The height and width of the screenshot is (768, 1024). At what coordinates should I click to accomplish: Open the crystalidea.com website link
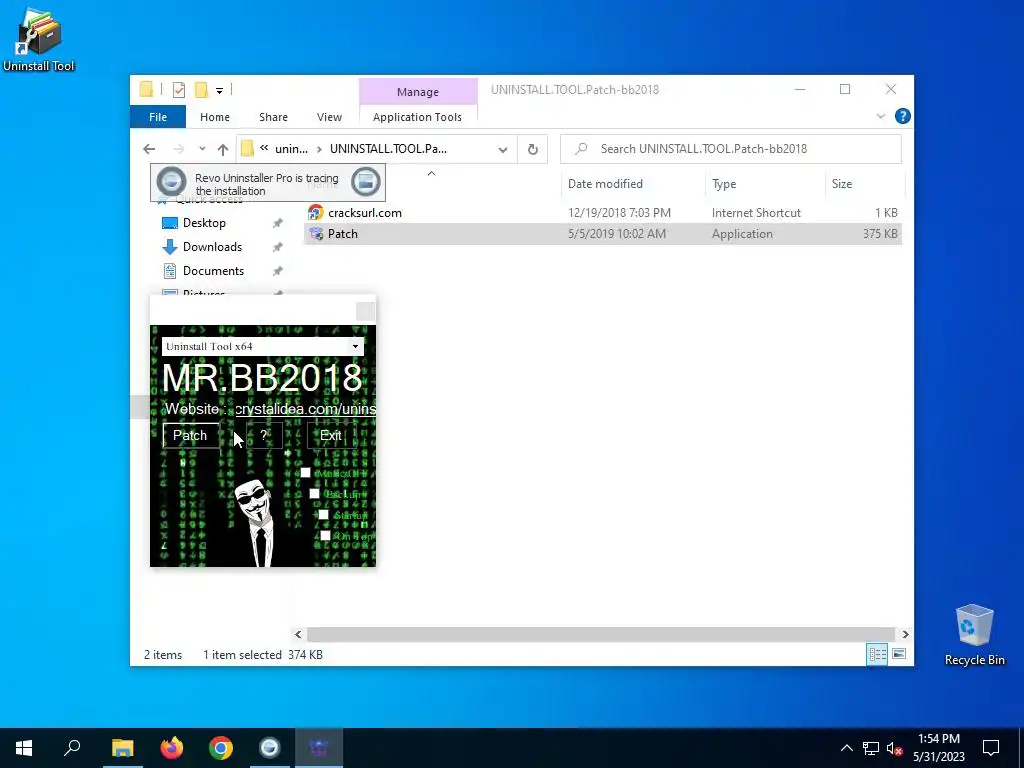click(305, 409)
